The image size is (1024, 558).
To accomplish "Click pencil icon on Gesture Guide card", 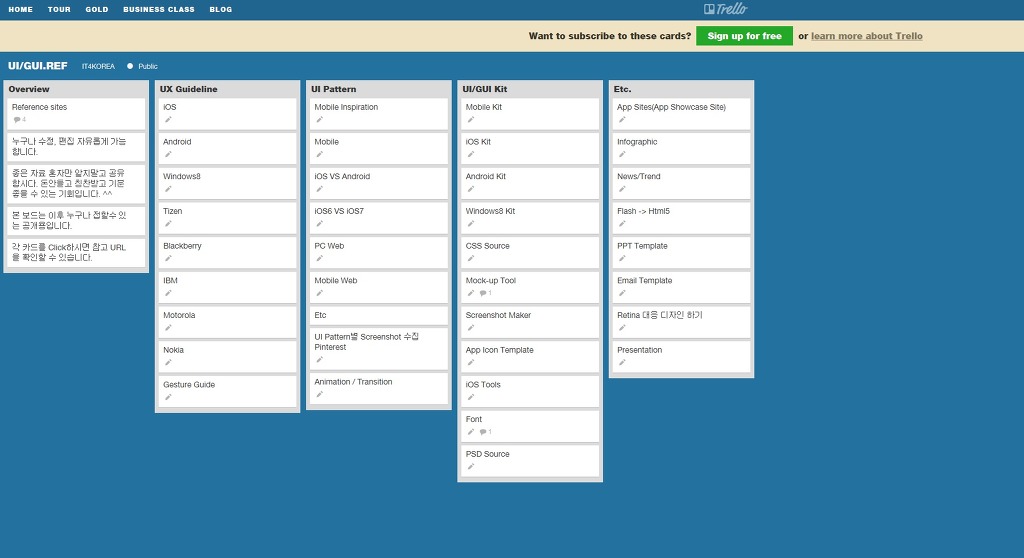I will click(168, 397).
